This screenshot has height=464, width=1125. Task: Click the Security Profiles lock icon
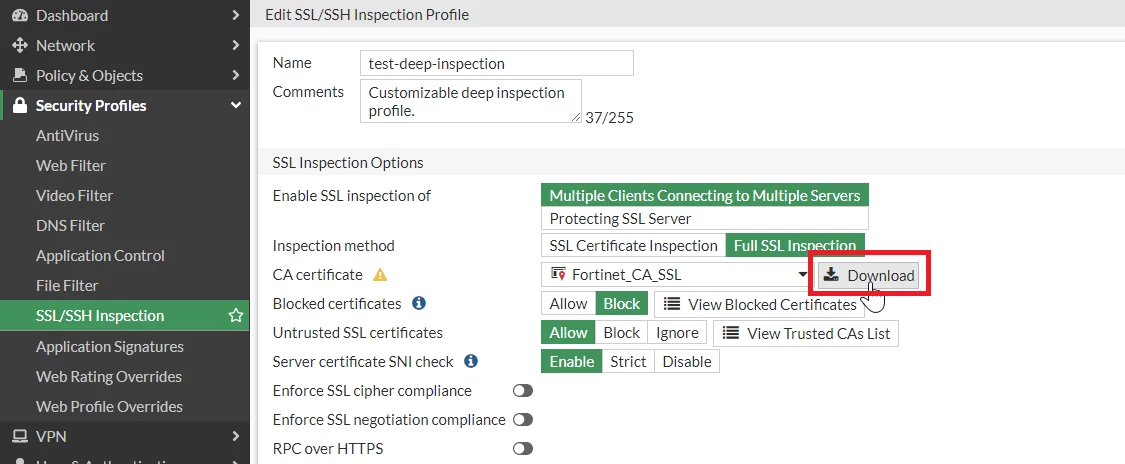click(x=20, y=105)
